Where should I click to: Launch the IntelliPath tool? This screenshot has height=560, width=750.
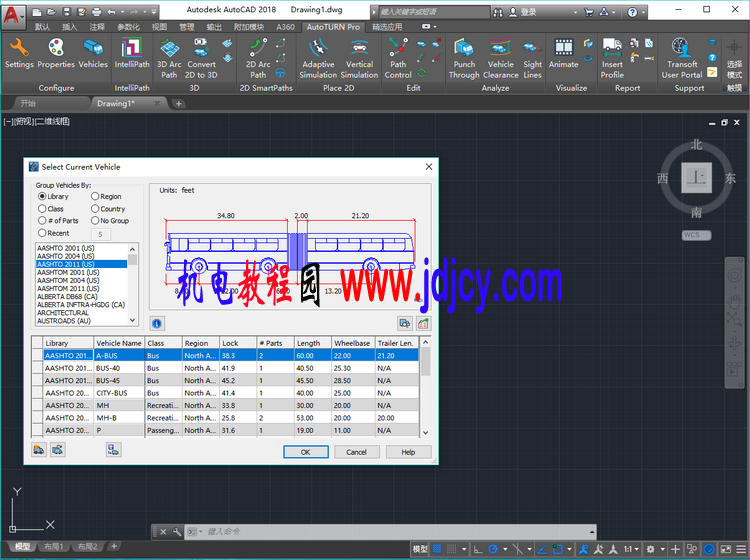(132, 54)
